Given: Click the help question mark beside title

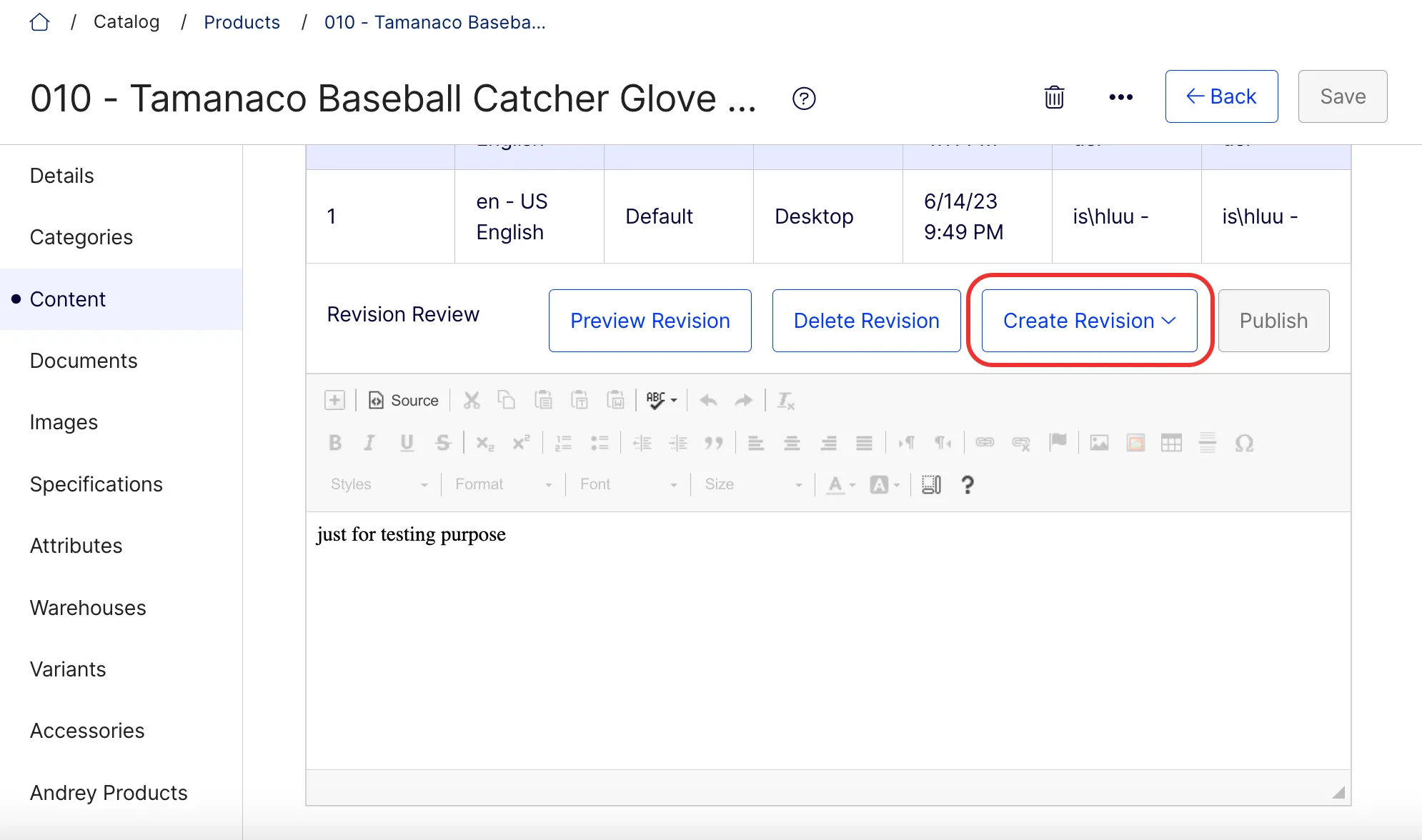Looking at the screenshot, I should click(x=804, y=99).
